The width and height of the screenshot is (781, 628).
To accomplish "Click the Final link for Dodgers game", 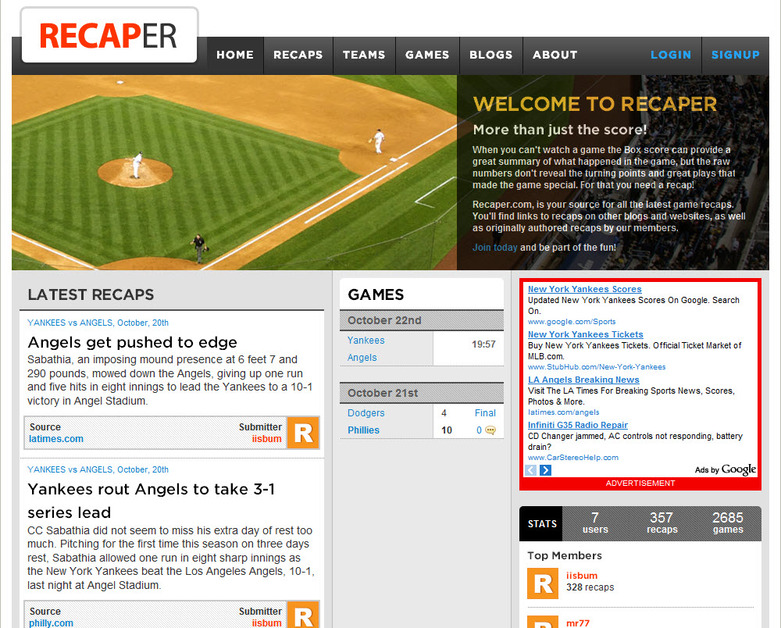I will pos(485,413).
